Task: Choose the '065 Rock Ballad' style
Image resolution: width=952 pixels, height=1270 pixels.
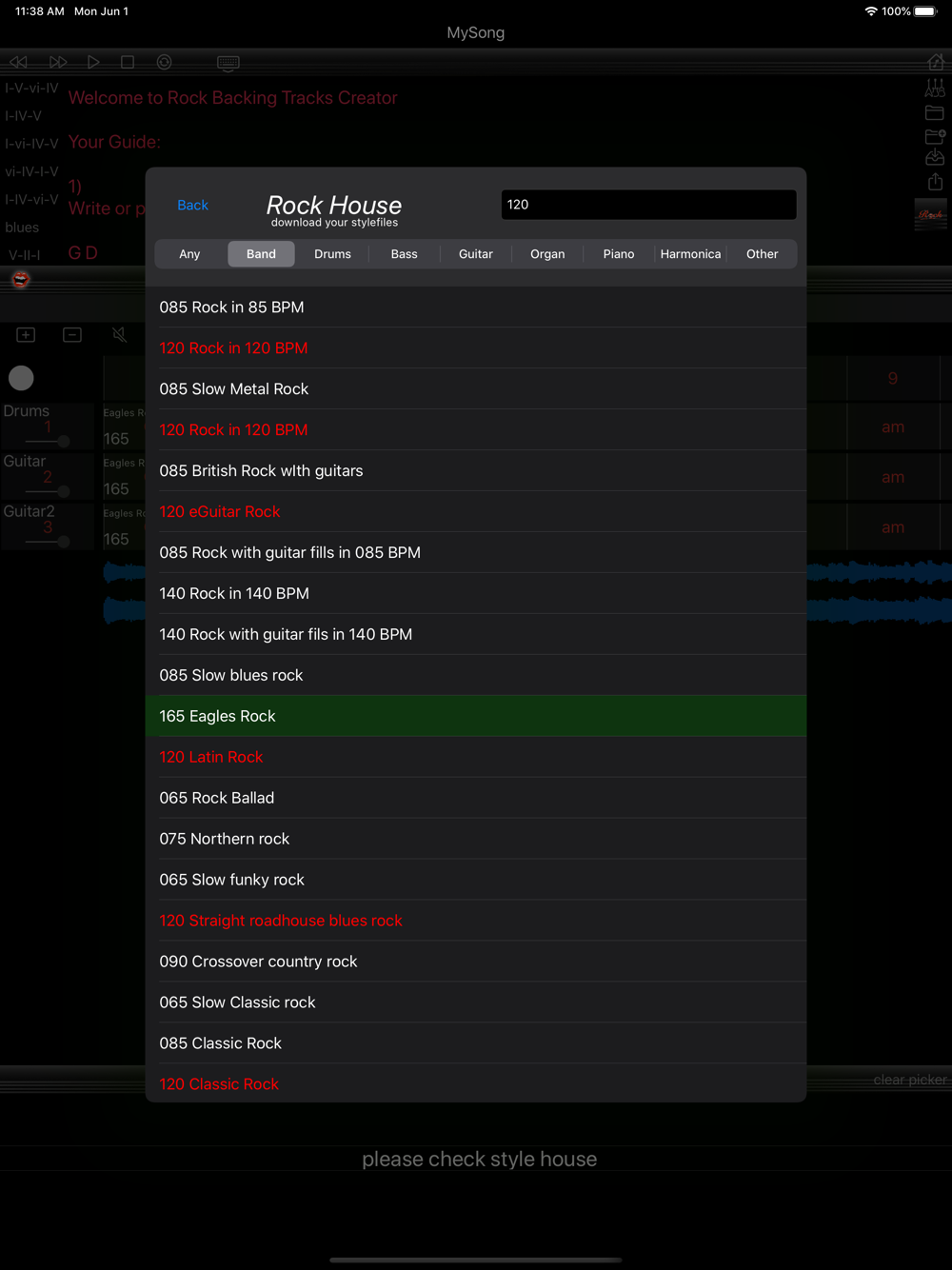Action: coord(476,799)
